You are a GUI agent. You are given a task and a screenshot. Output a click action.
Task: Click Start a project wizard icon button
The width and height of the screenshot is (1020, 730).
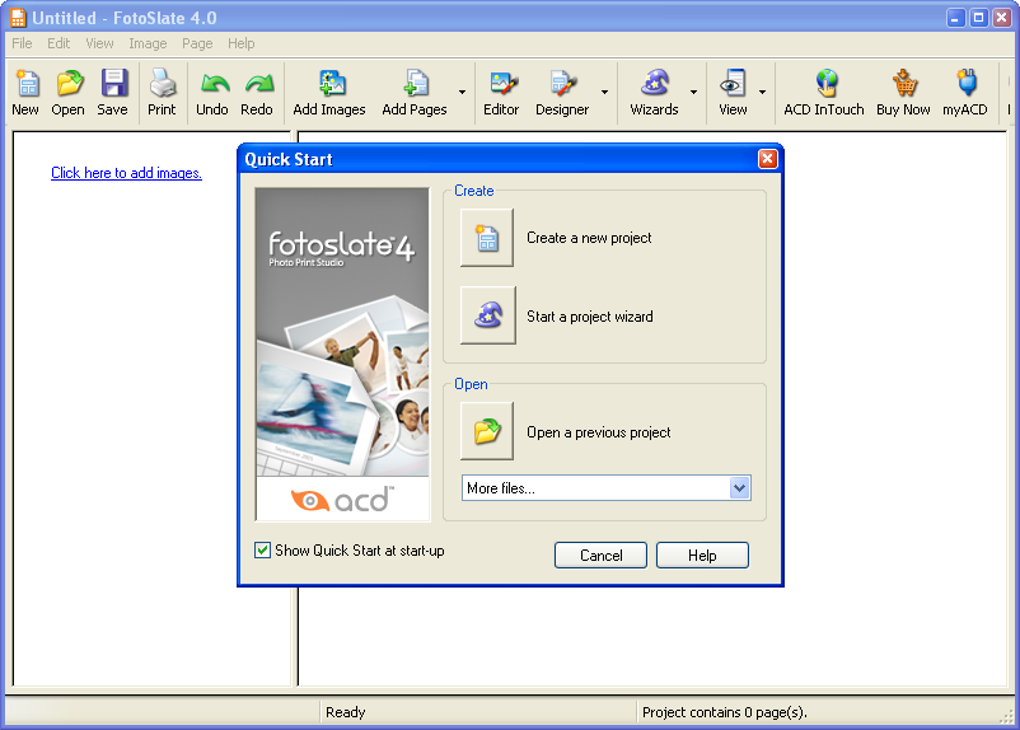pyautogui.click(x=488, y=316)
